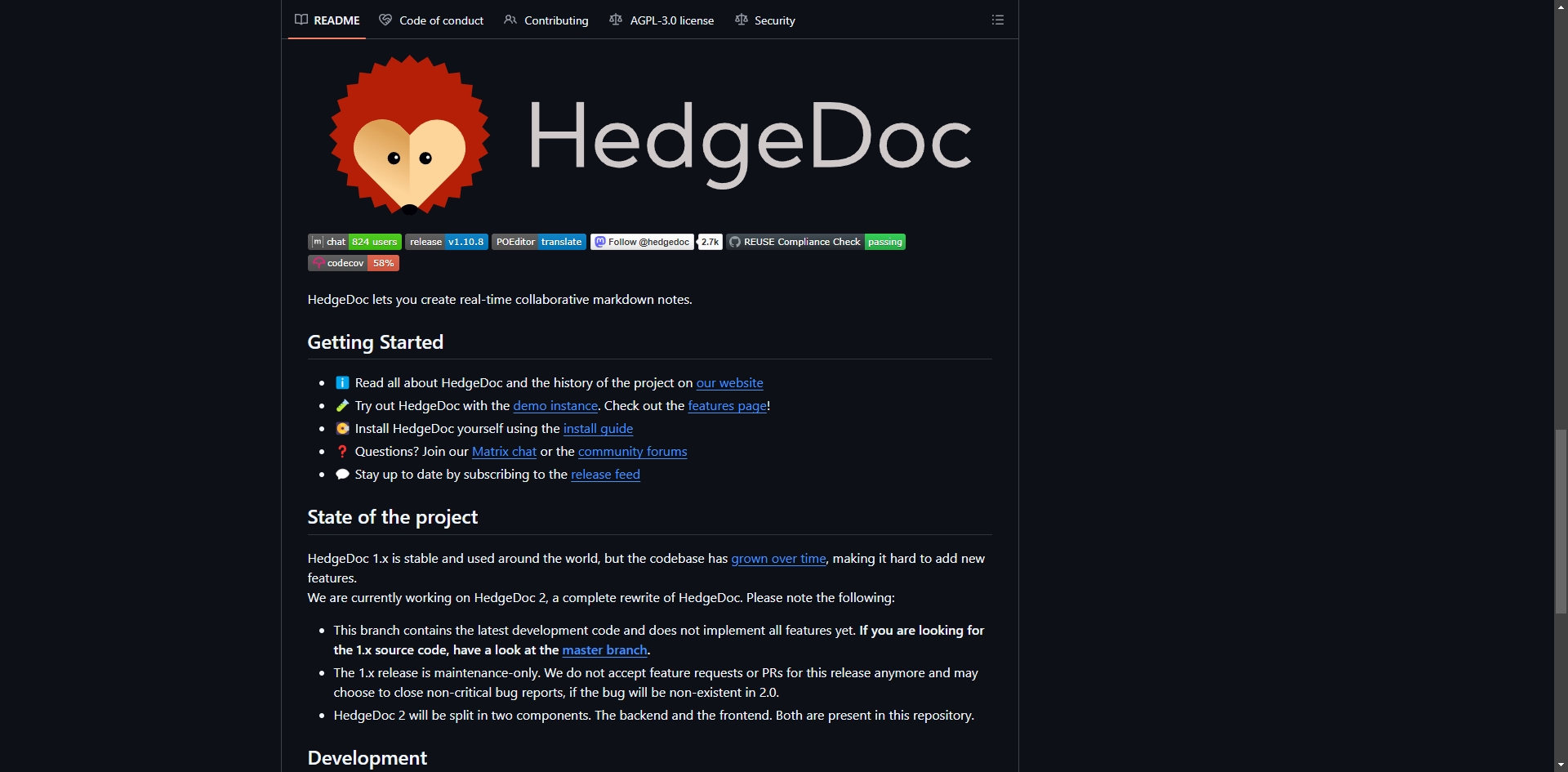Click the 'Getting Started' heading
The width and height of the screenshot is (1568, 772).
376,342
